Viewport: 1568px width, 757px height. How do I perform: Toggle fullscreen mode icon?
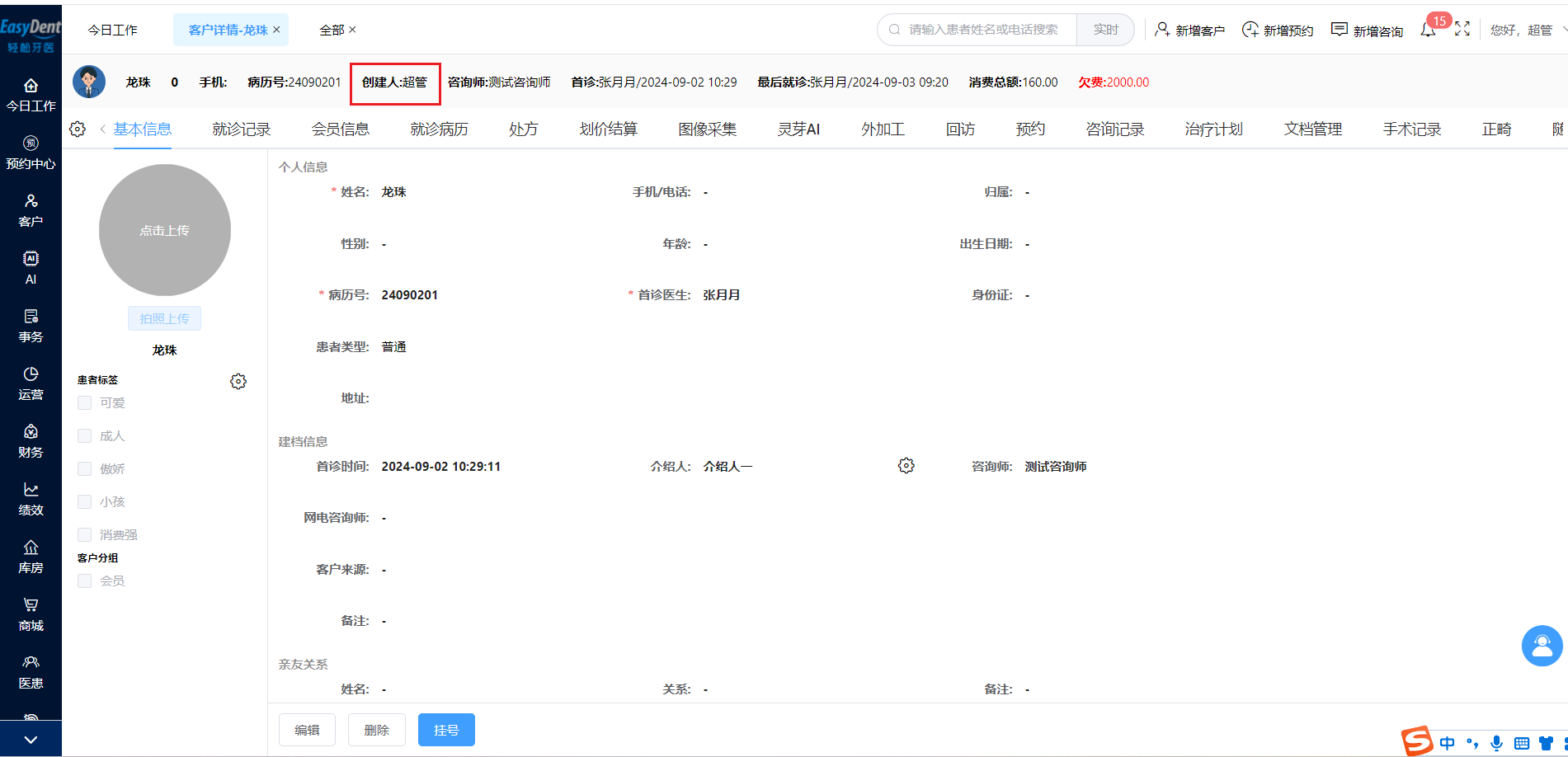pyautogui.click(x=1462, y=29)
